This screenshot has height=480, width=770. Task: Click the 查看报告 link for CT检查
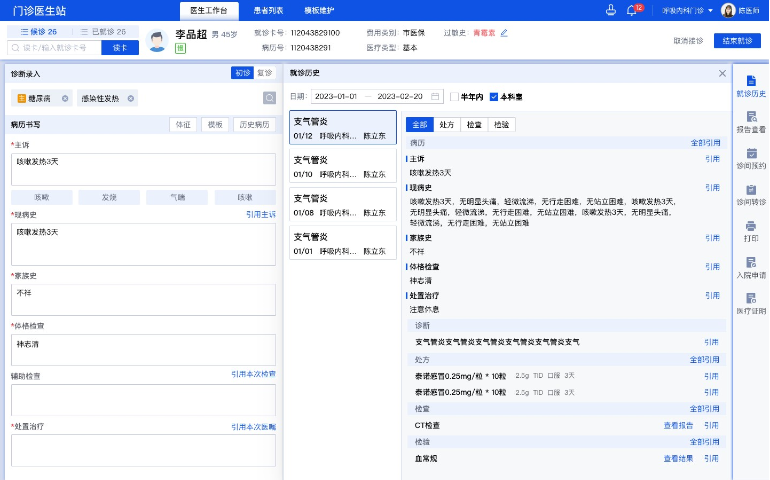677,425
